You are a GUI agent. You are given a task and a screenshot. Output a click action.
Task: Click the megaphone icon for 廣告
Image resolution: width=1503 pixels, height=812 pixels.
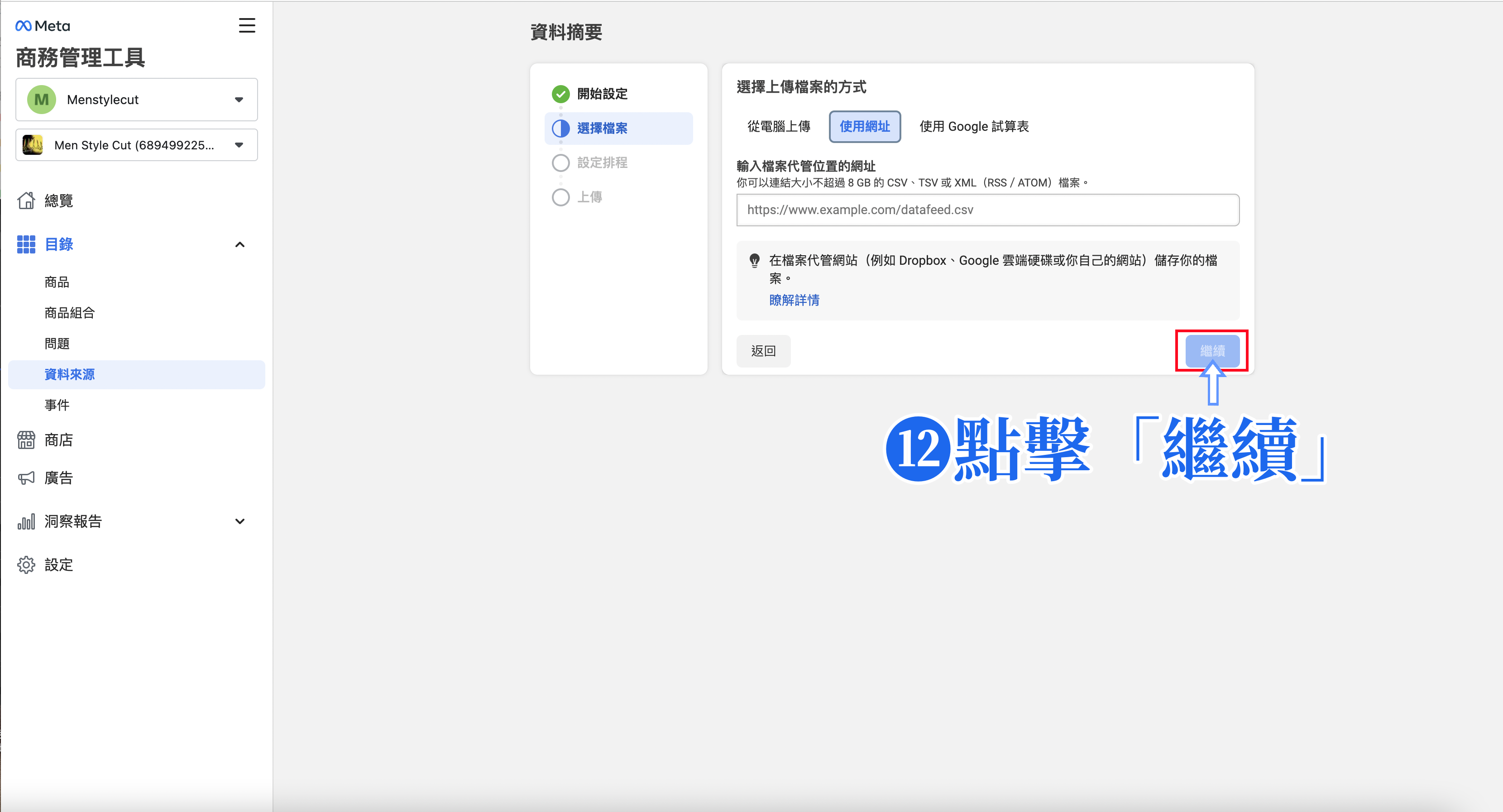click(26, 478)
